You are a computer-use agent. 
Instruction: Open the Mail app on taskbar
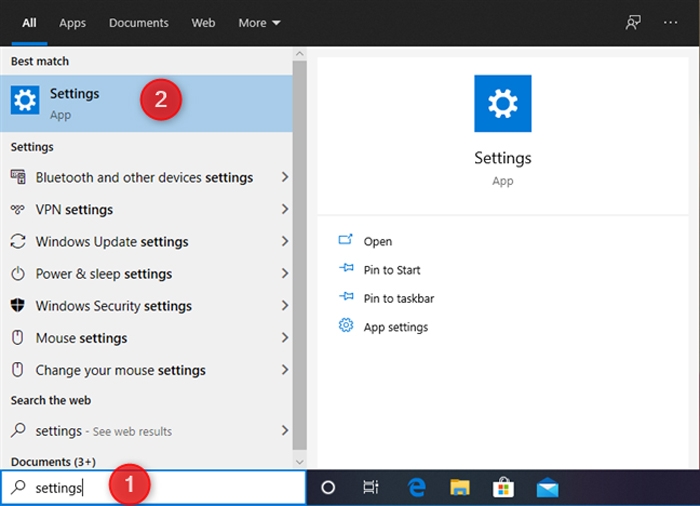[x=547, y=487]
